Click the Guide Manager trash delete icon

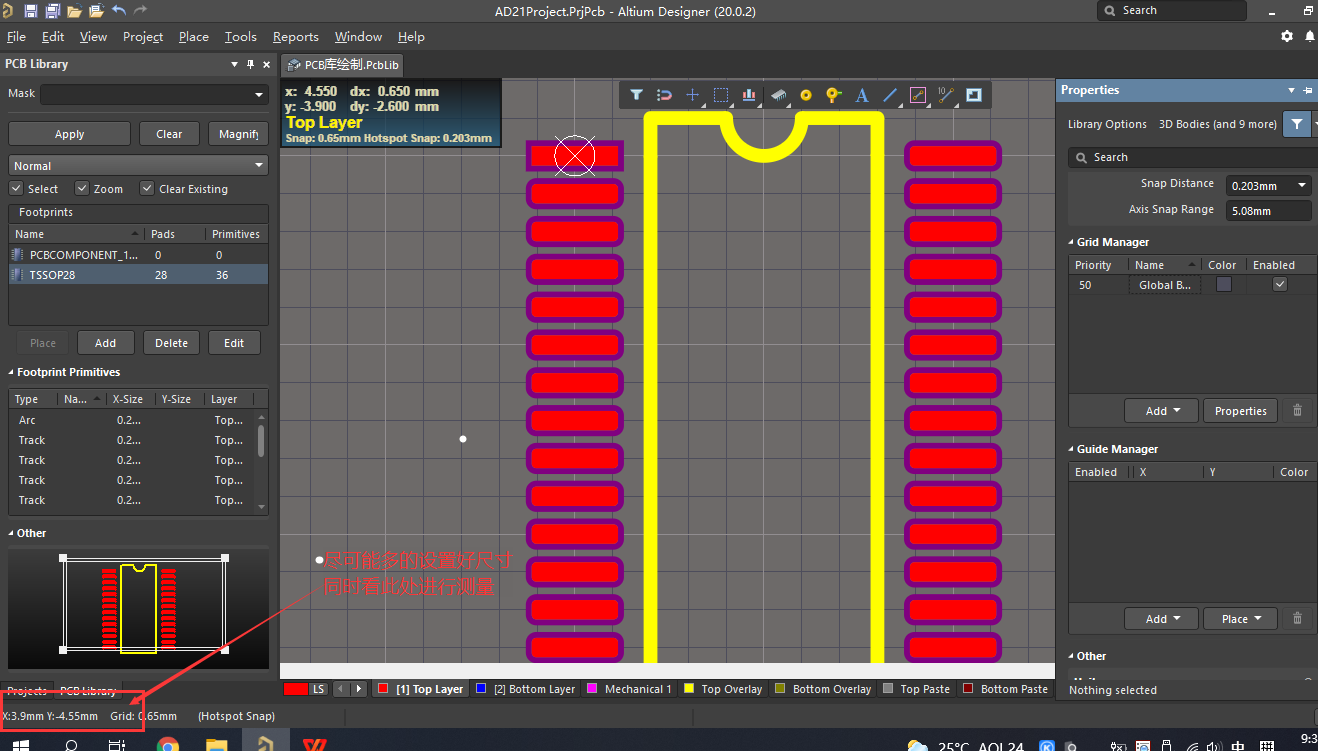[x=1298, y=618]
